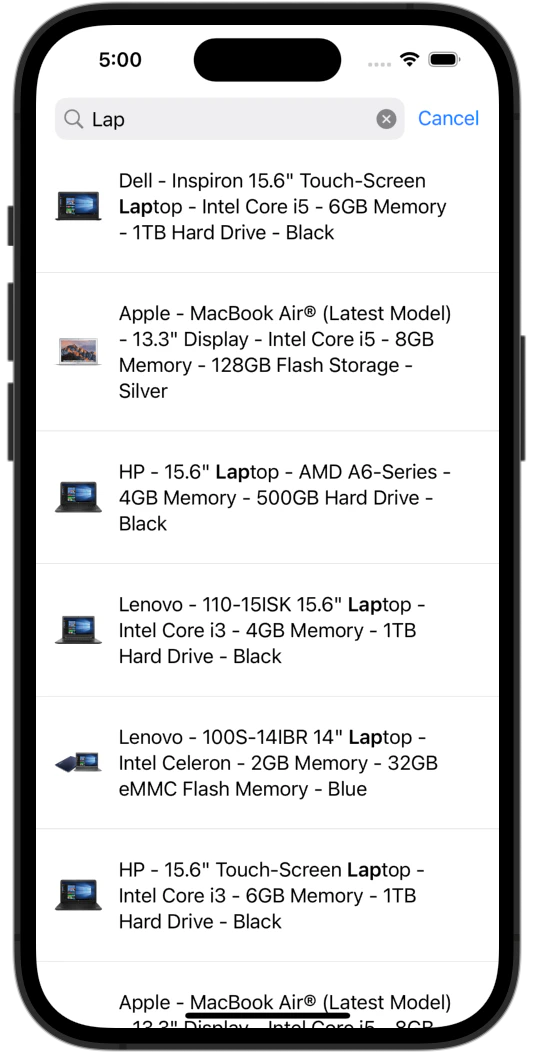
Task: Tap the battery status icon
Action: click(x=444, y=59)
